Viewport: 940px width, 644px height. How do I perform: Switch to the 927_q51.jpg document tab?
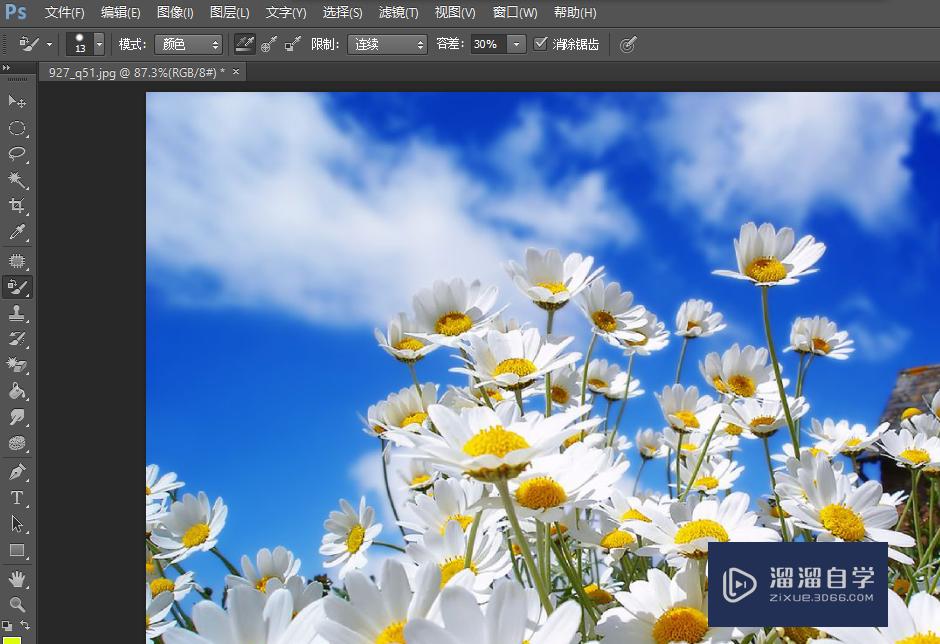coord(137,72)
